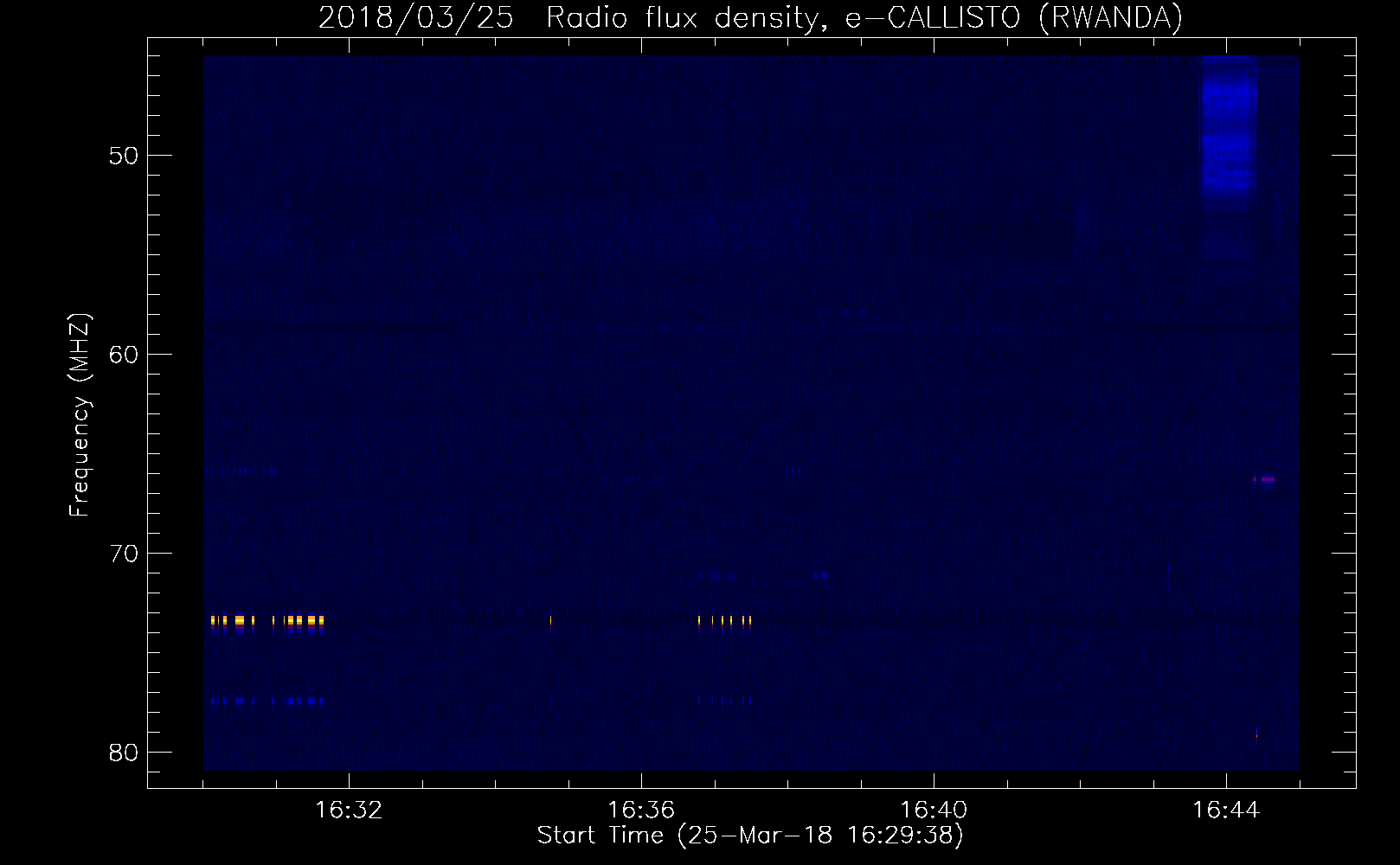This screenshot has width=1400, height=865.
Task: Click the yellow interference streak near 73 MHz
Action: [x=268, y=621]
